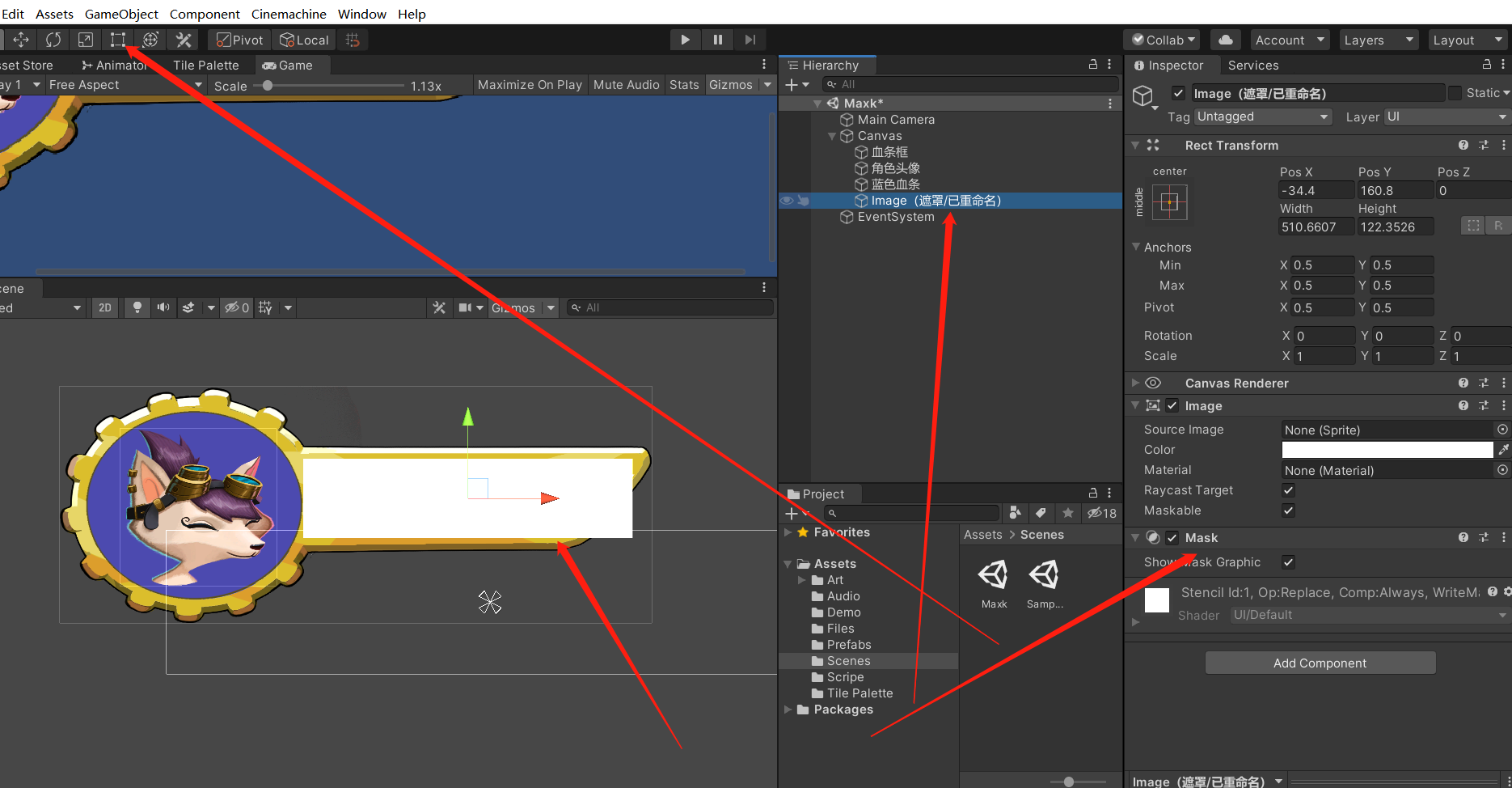
Task: Toggle scene audio in the Scene view toolbar
Action: pyautogui.click(x=163, y=307)
